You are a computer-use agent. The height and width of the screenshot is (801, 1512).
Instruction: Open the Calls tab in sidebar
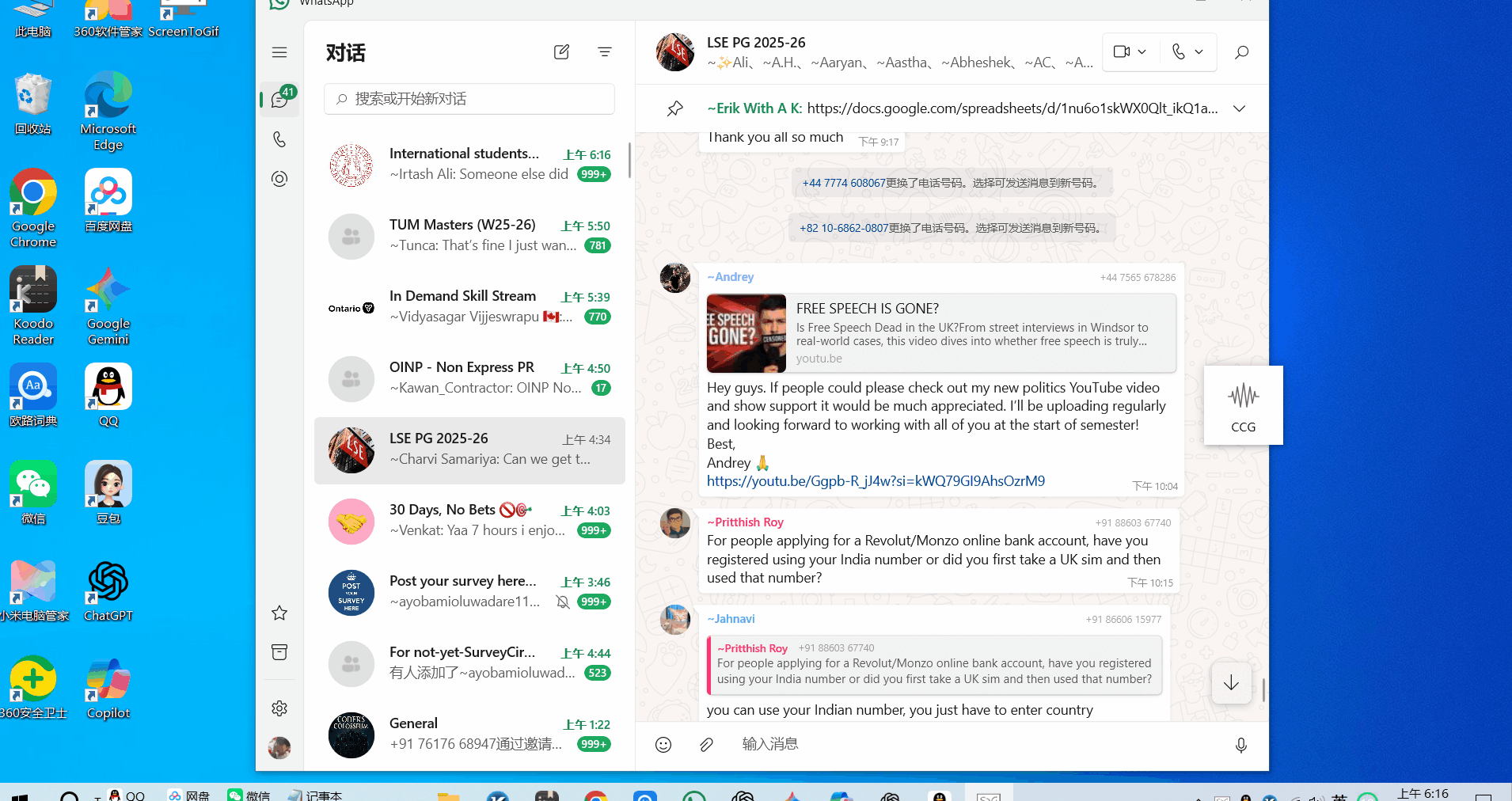pyautogui.click(x=279, y=139)
